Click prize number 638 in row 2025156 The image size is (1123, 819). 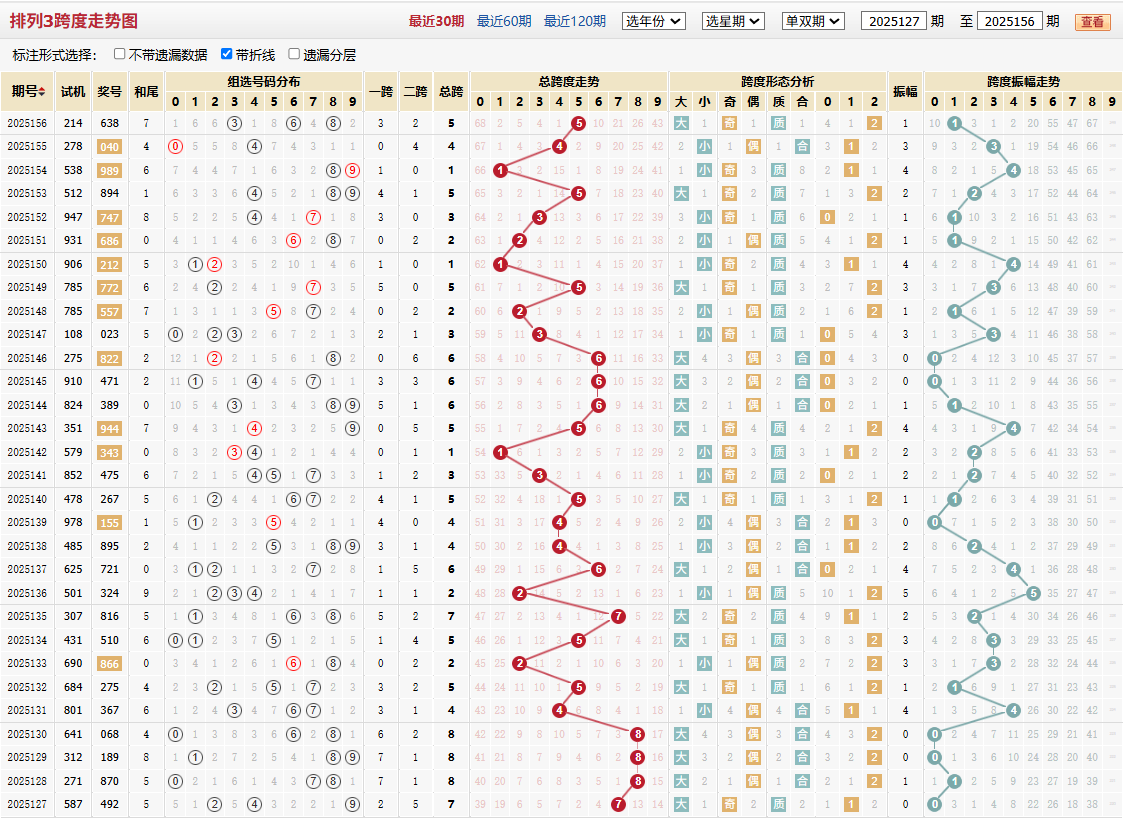pos(110,123)
